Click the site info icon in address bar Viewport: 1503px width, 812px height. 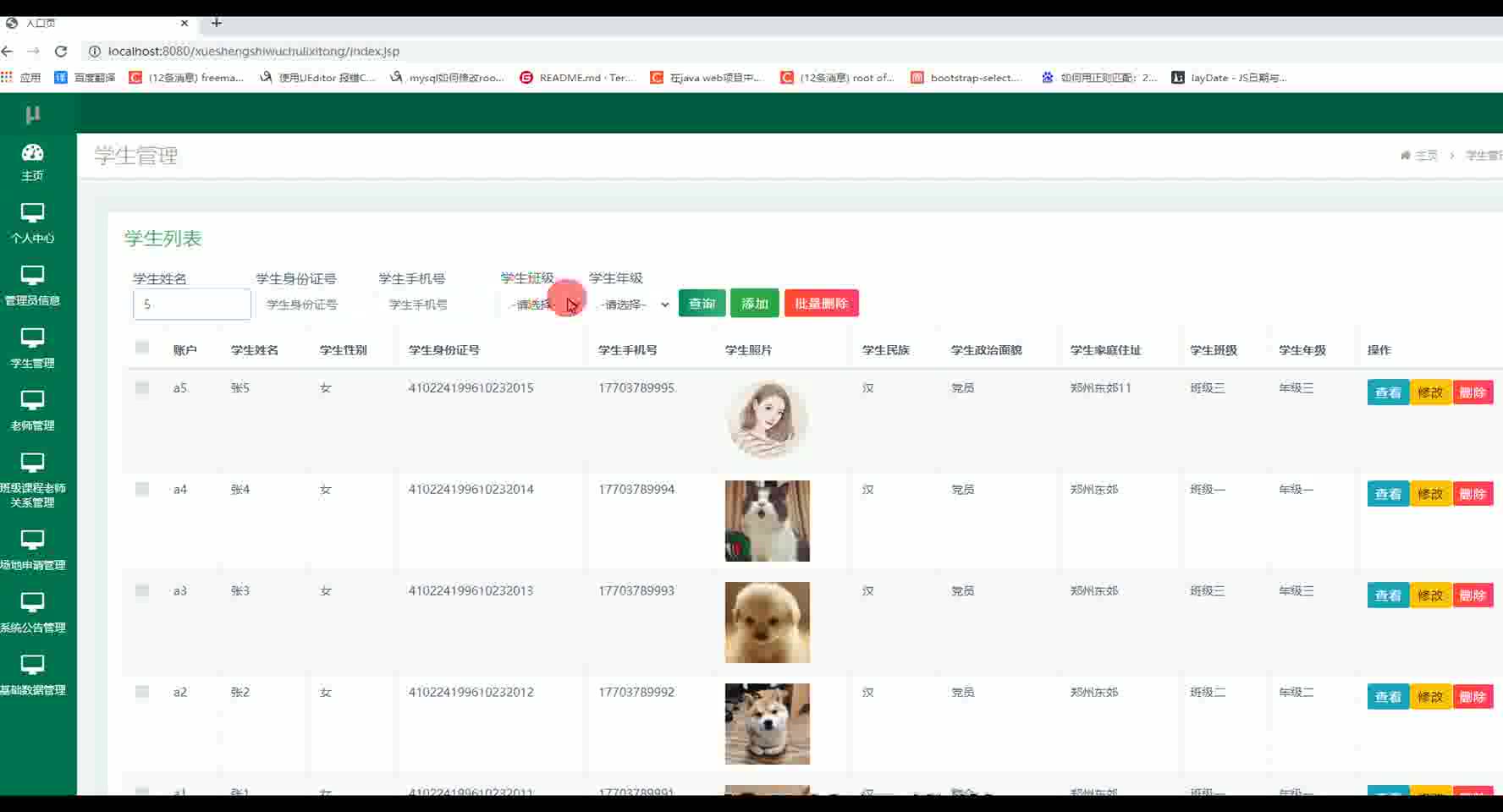[x=95, y=52]
